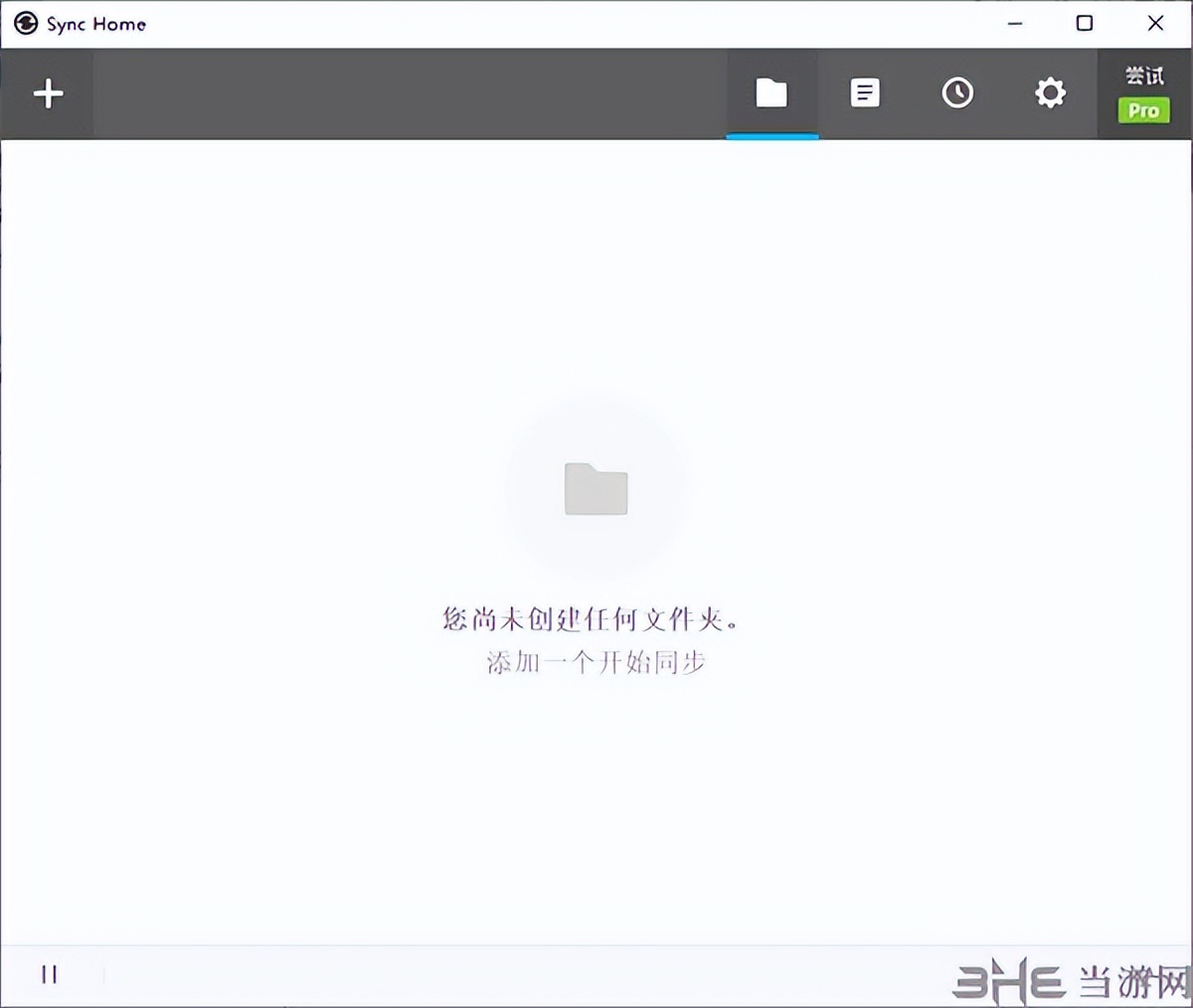
Task: Select the currently active Folders tab
Action: point(772,91)
